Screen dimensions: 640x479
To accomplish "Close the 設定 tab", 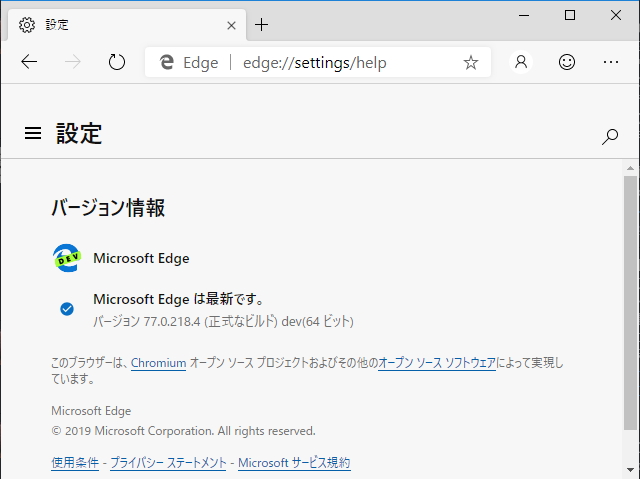I will (x=231, y=26).
